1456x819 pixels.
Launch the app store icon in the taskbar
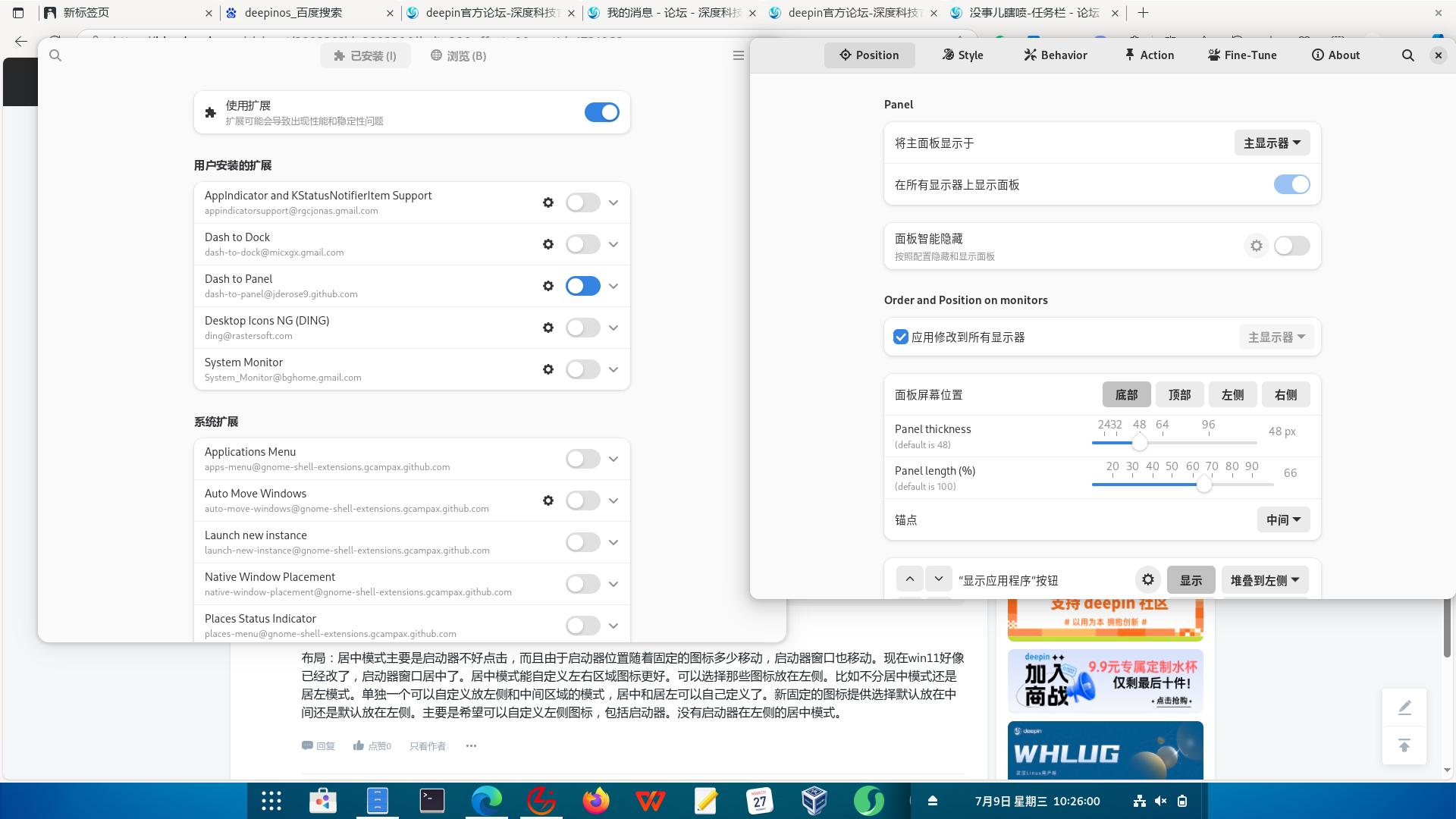pos(323,801)
